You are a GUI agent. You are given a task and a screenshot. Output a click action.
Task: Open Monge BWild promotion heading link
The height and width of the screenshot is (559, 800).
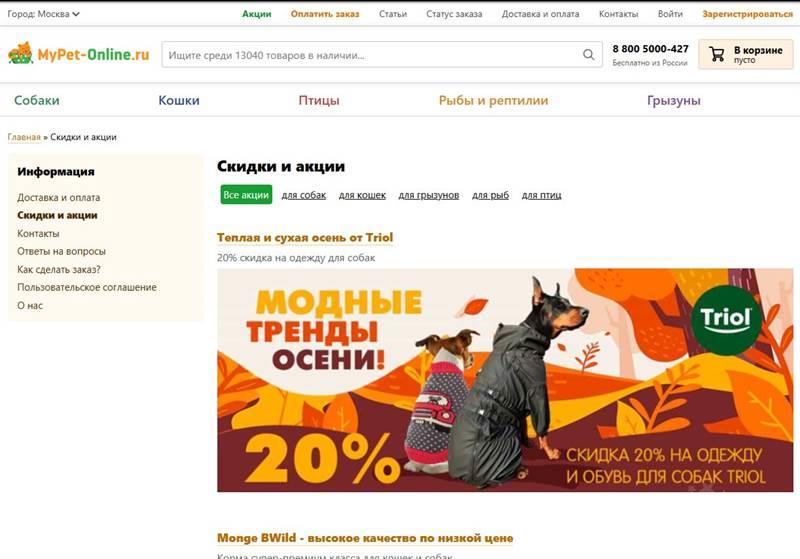[x=365, y=538]
